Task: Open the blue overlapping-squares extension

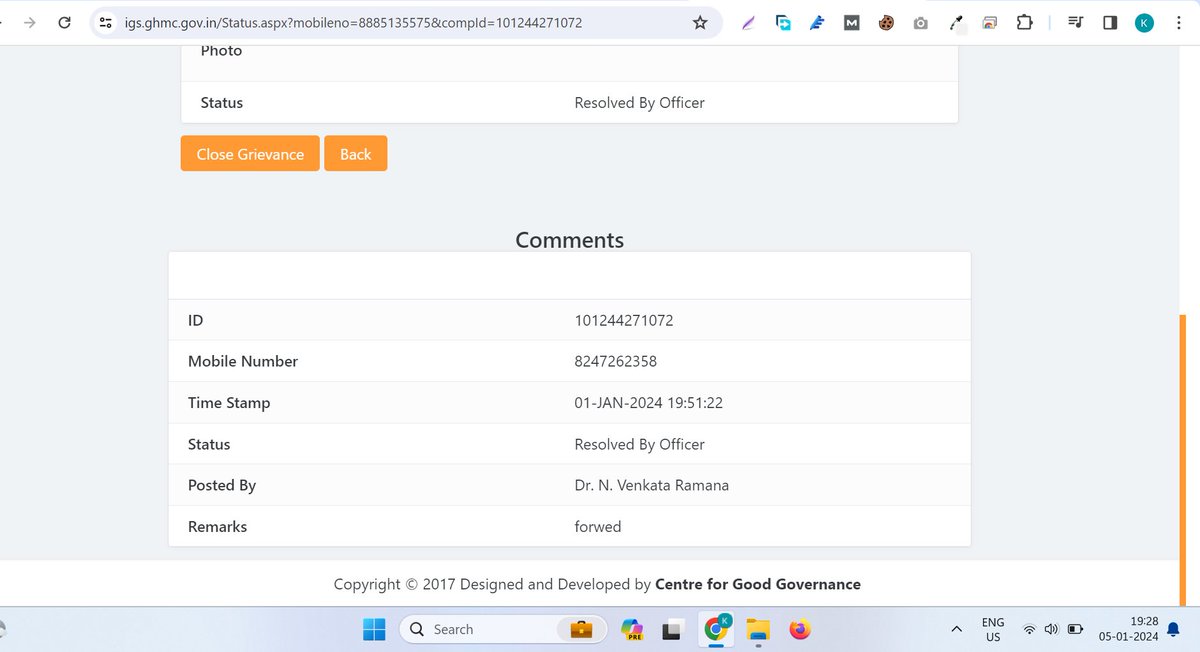Action: pos(783,23)
